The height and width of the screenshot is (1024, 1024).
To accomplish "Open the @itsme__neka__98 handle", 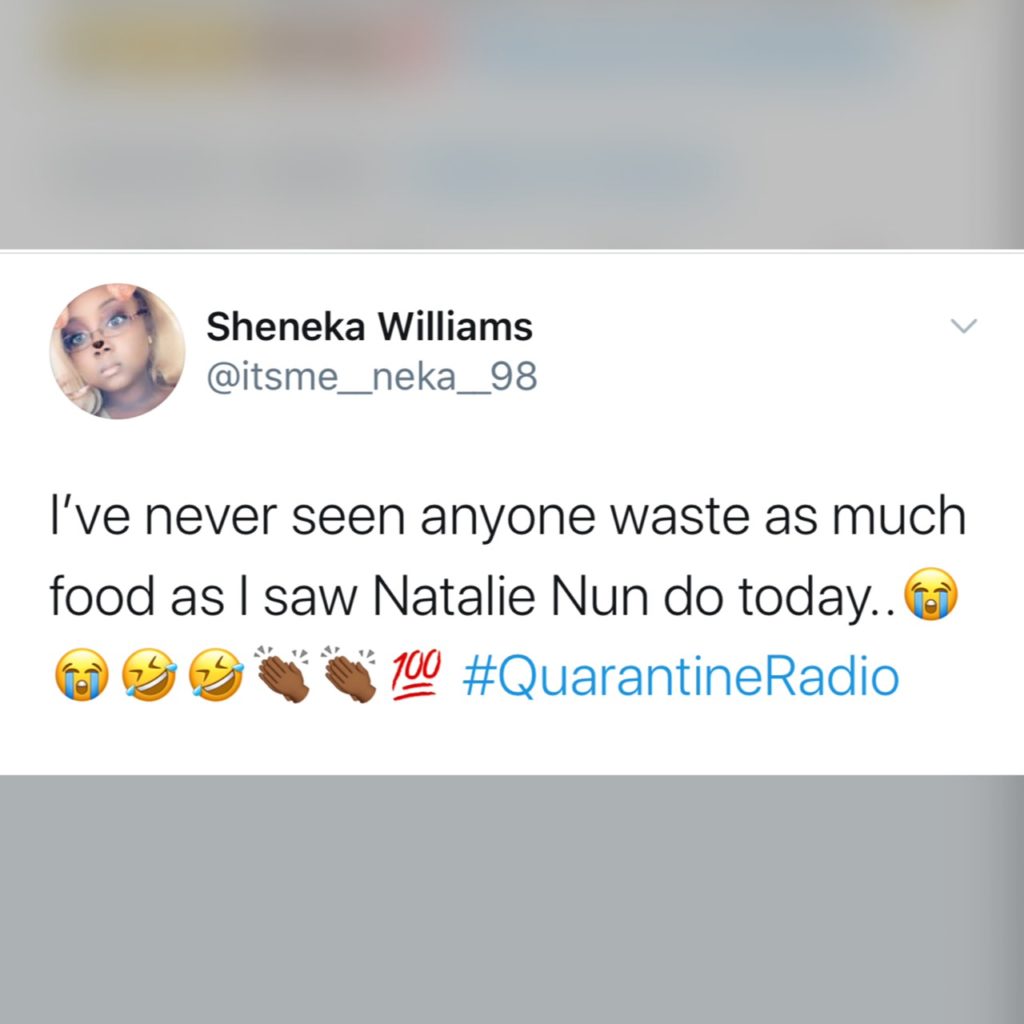I will (x=372, y=377).
